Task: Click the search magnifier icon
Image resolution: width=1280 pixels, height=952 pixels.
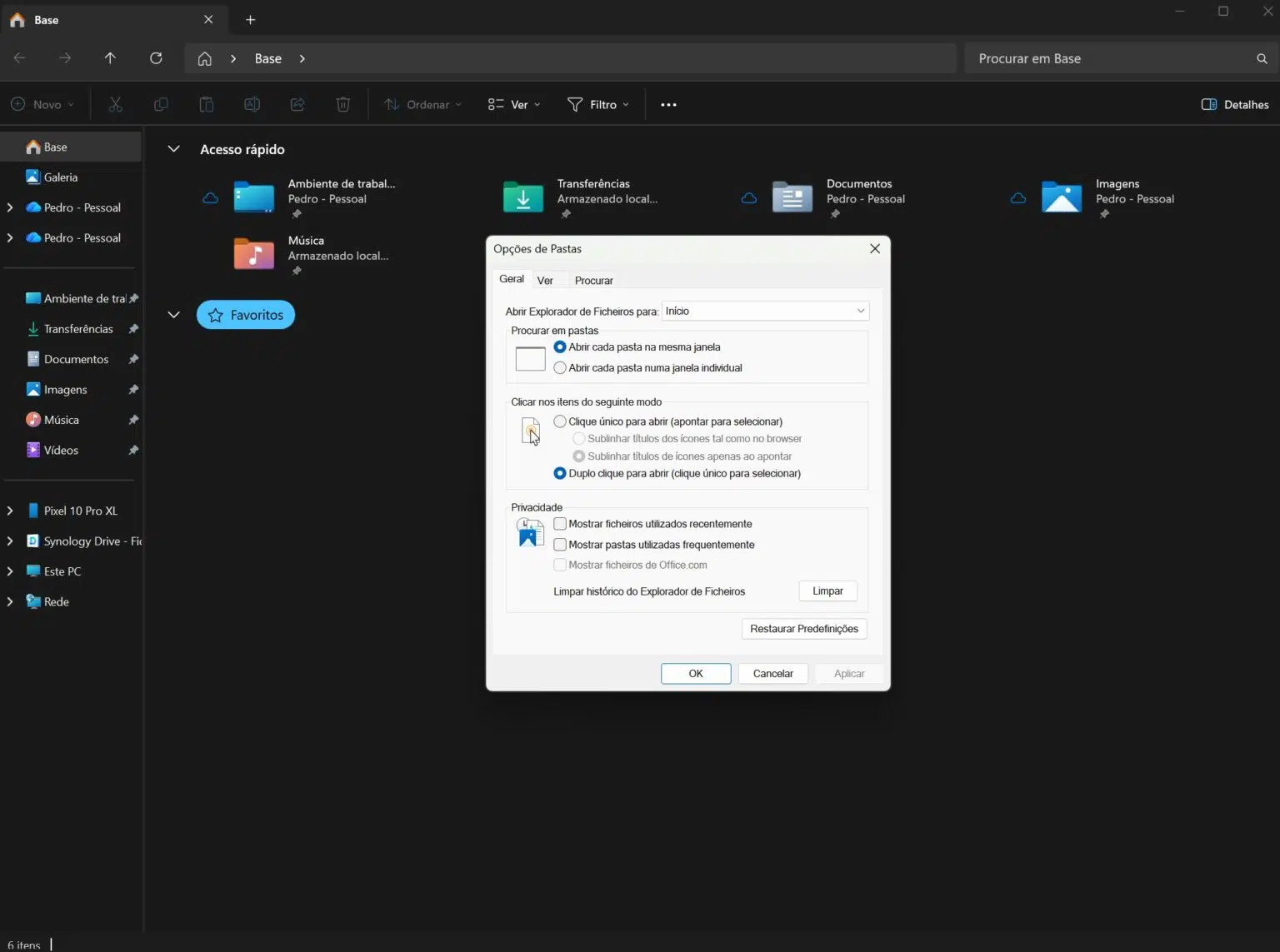Action: [1262, 58]
